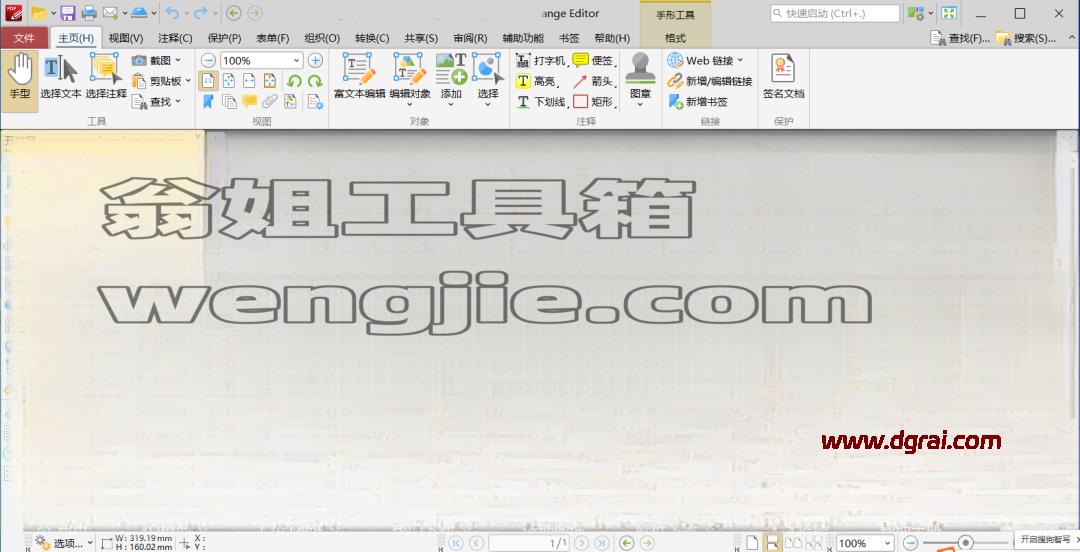The image size is (1080, 552).
Task: Switch to the Comment (注释) tab
Action: click(x=175, y=39)
